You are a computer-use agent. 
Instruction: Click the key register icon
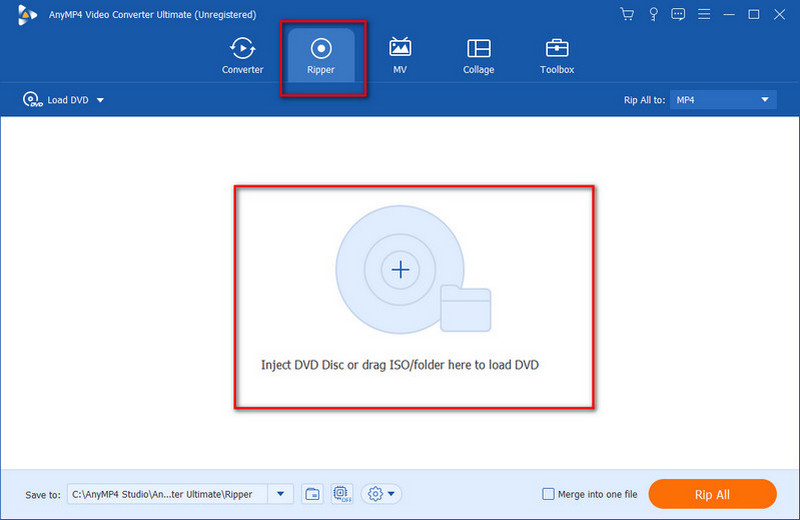652,14
